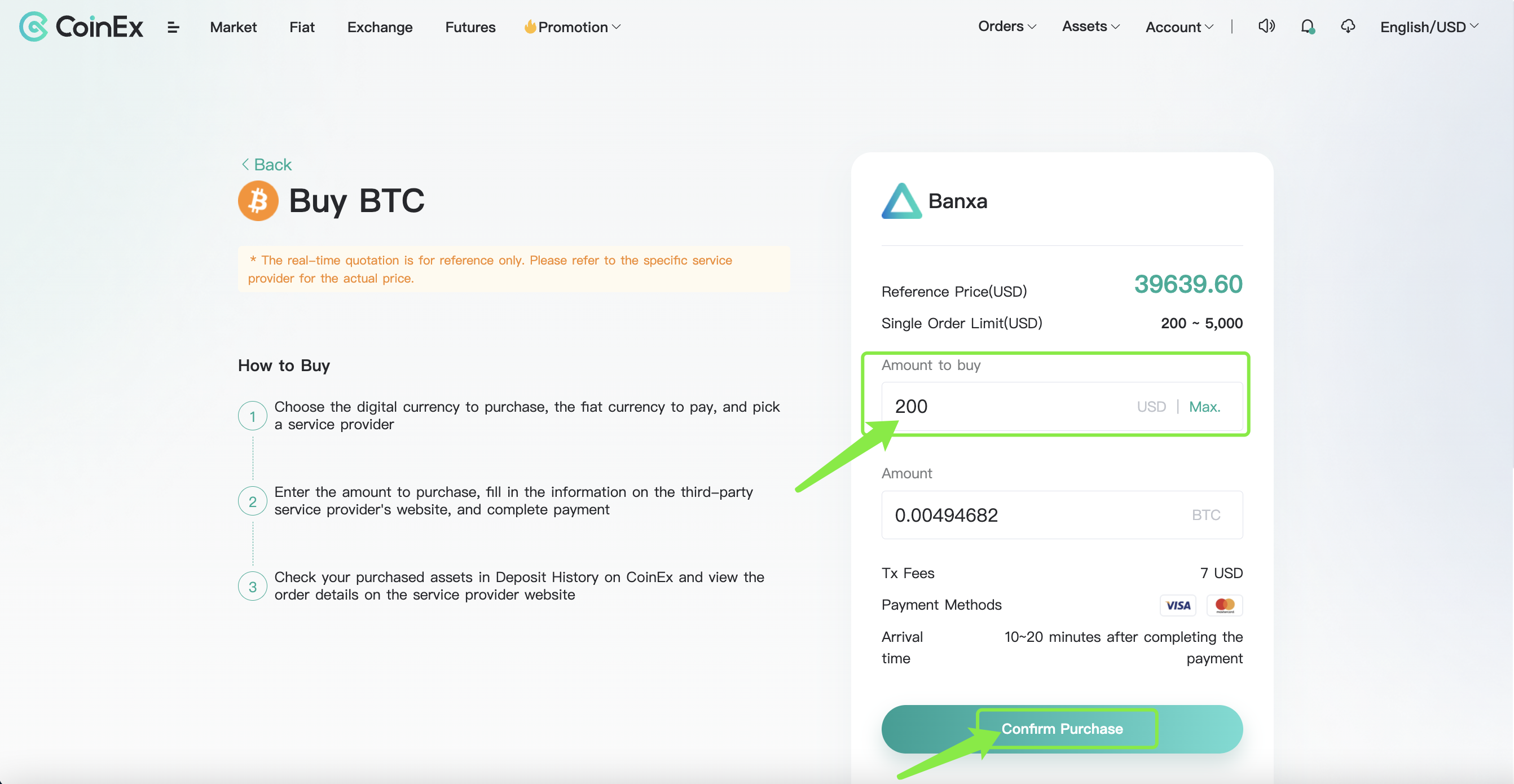Open the Market menu
This screenshot has height=784, width=1514.
point(234,27)
